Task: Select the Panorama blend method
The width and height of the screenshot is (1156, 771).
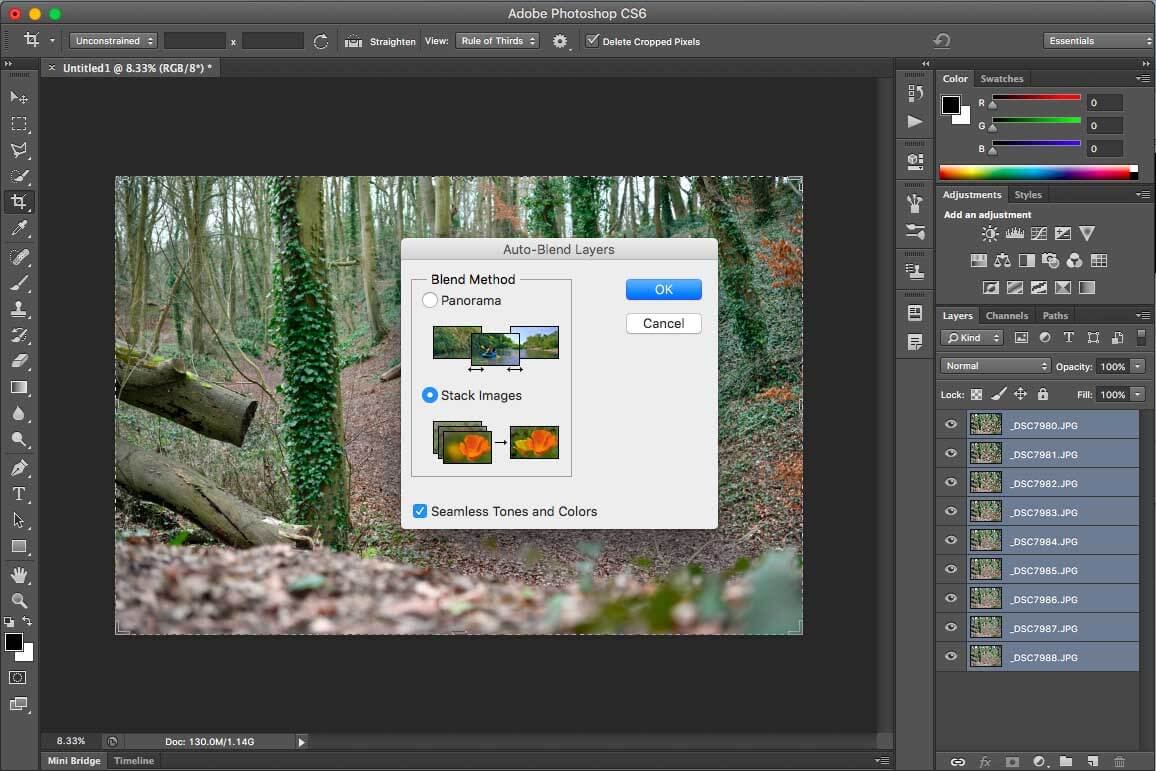Action: [430, 300]
